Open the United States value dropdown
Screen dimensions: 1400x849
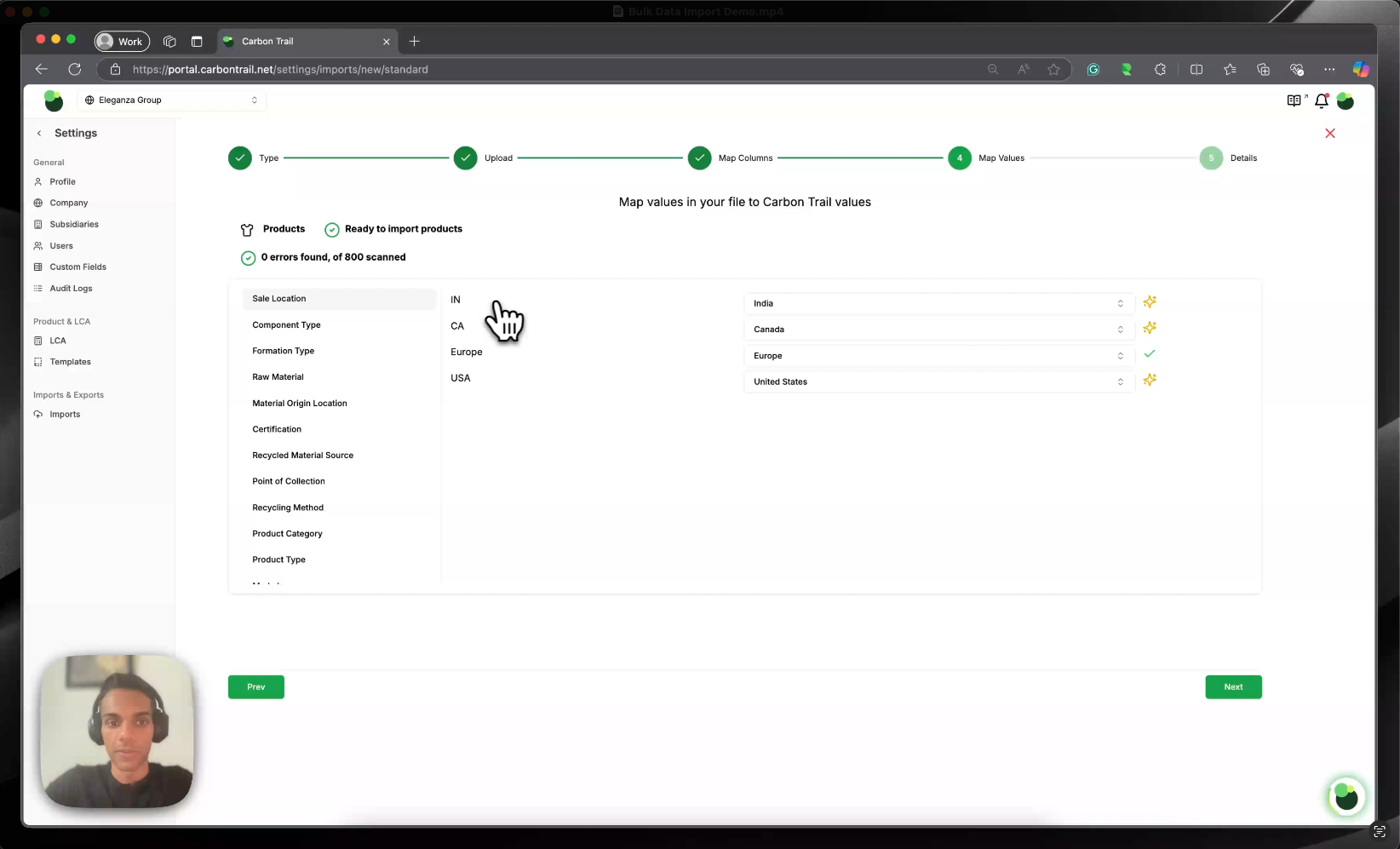coord(938,381)
